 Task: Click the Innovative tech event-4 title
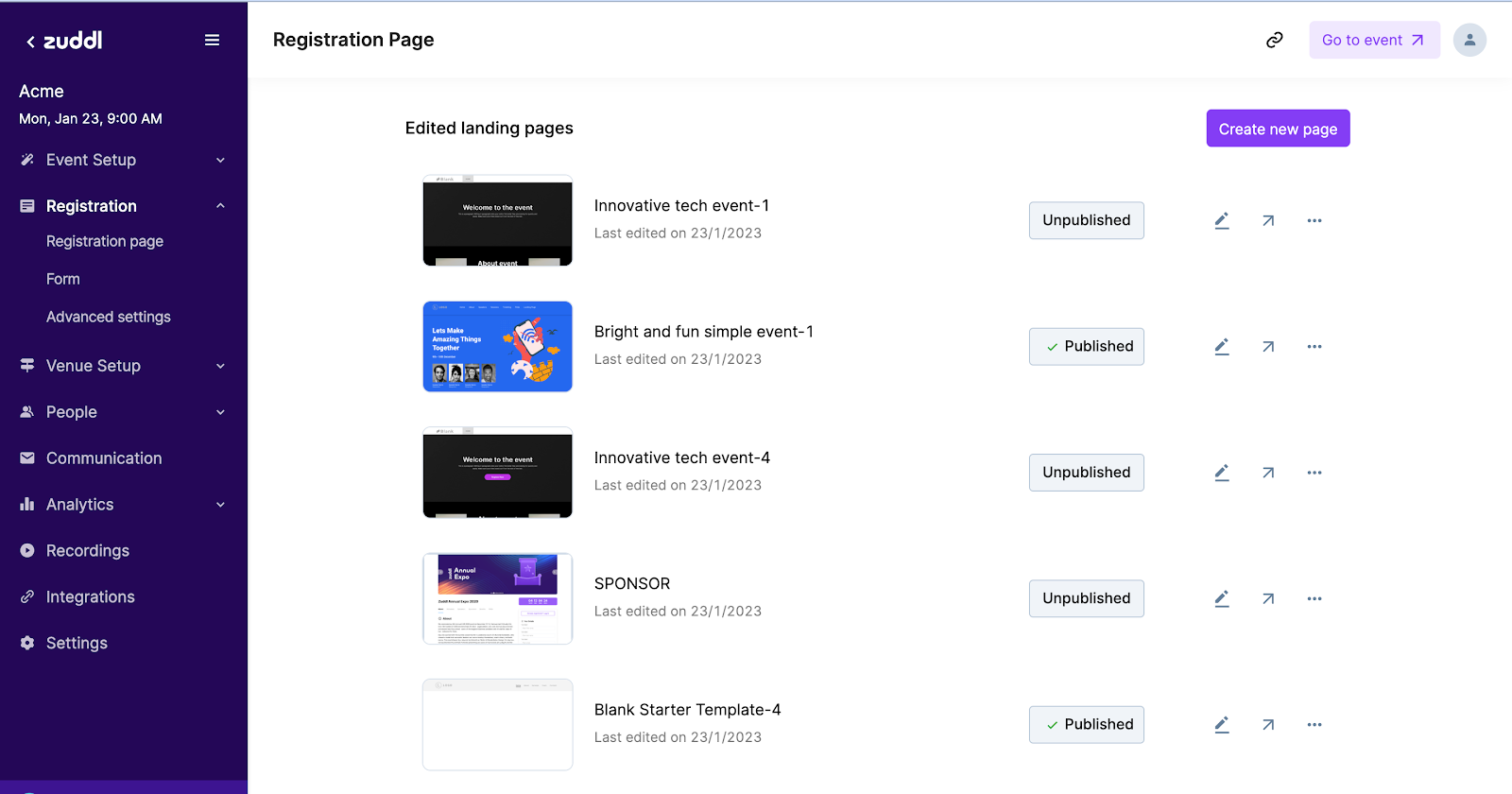pos(682,457)
